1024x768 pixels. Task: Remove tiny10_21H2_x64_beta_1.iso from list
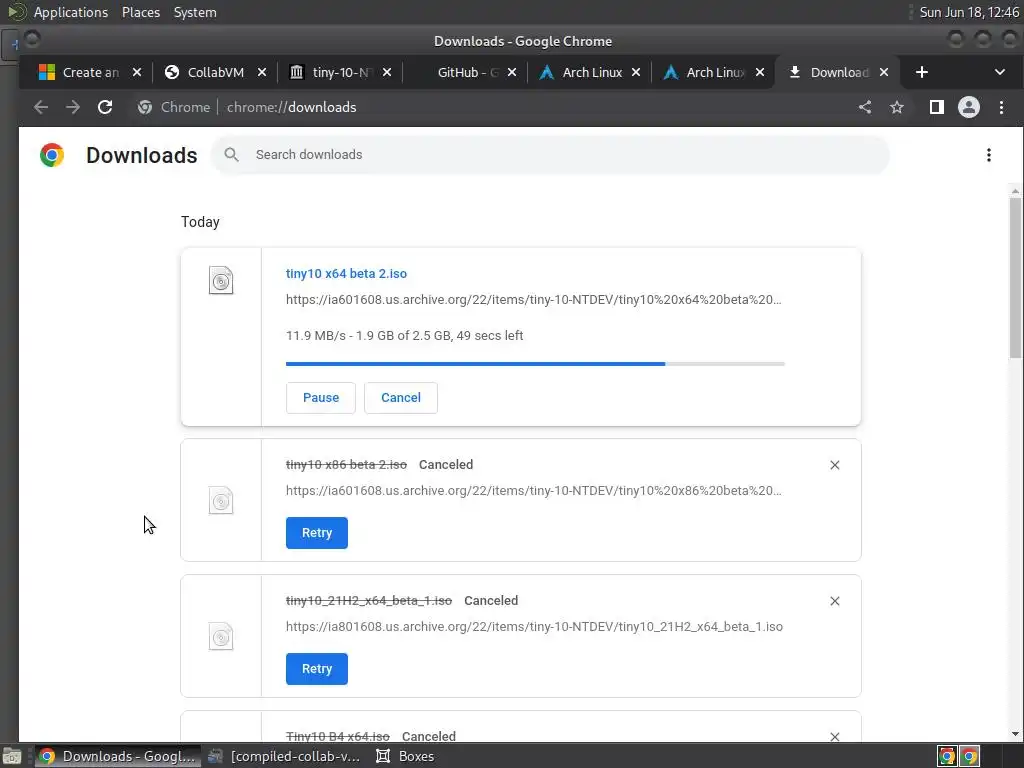[x=835, y=601]
